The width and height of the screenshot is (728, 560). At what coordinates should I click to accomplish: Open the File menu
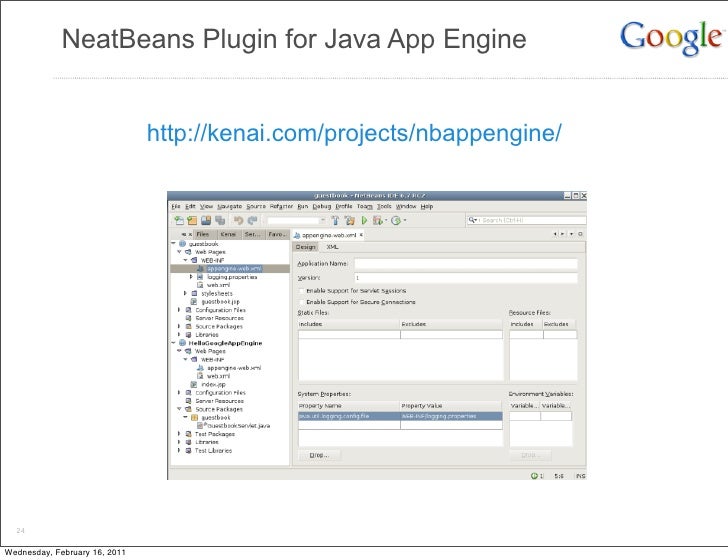click(176, 207)
